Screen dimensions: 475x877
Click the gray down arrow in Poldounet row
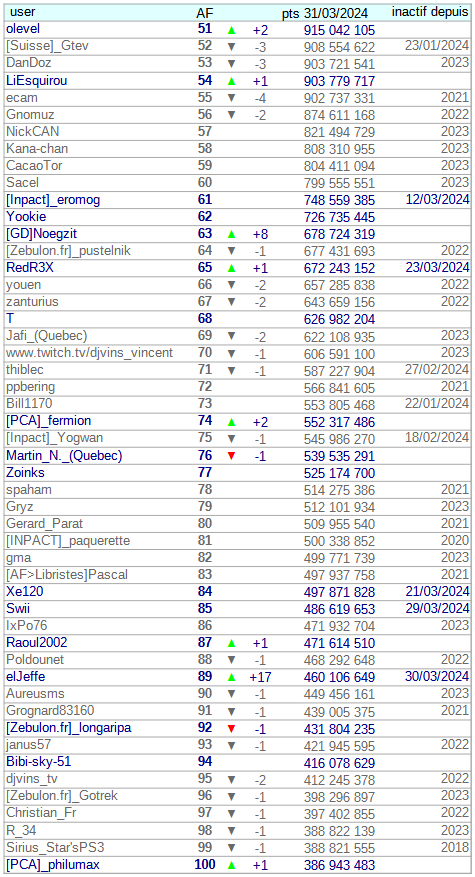coord(232,661)
